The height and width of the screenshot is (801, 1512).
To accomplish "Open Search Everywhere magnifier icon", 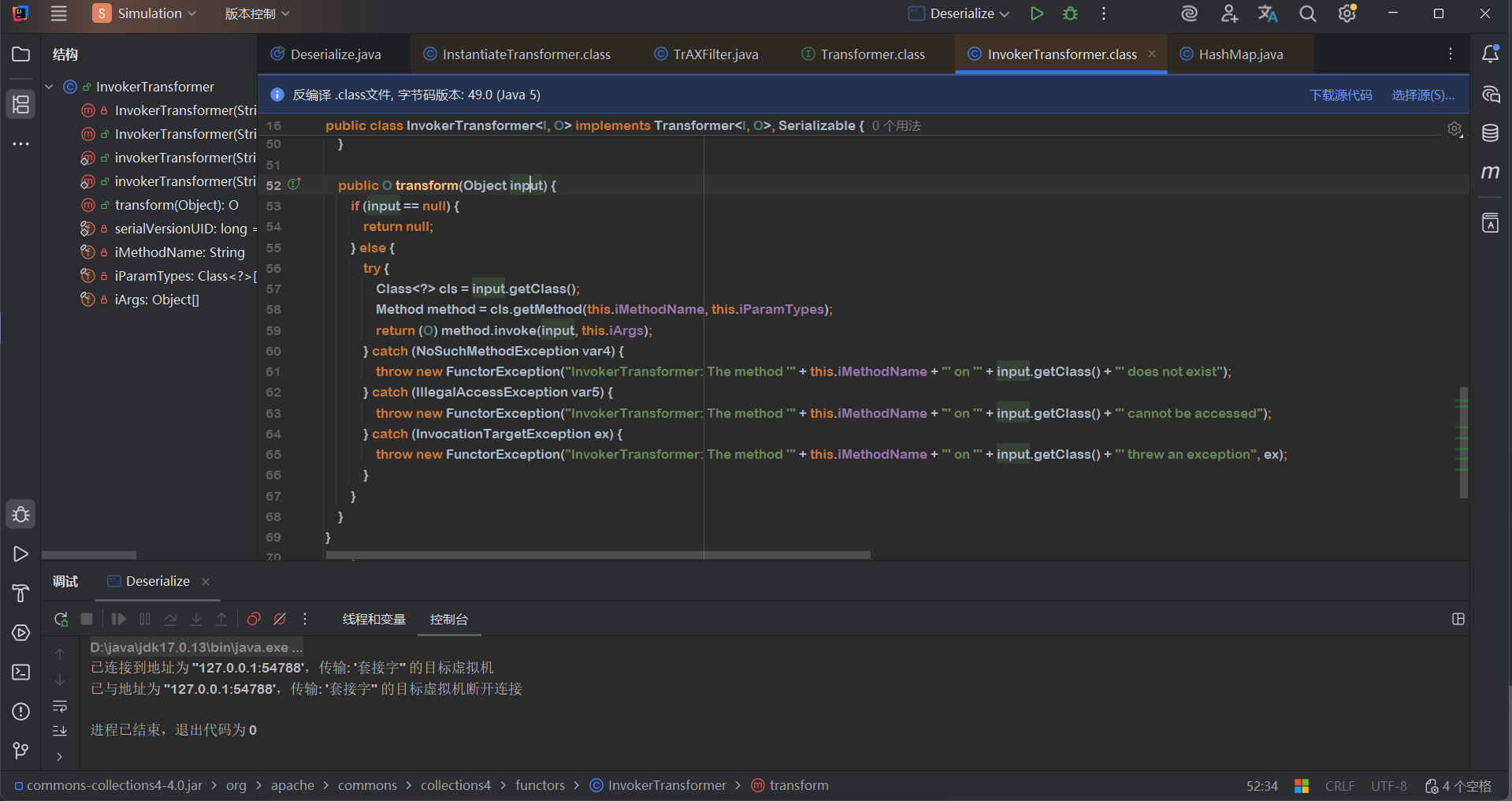I will (x=1308, y=13).
